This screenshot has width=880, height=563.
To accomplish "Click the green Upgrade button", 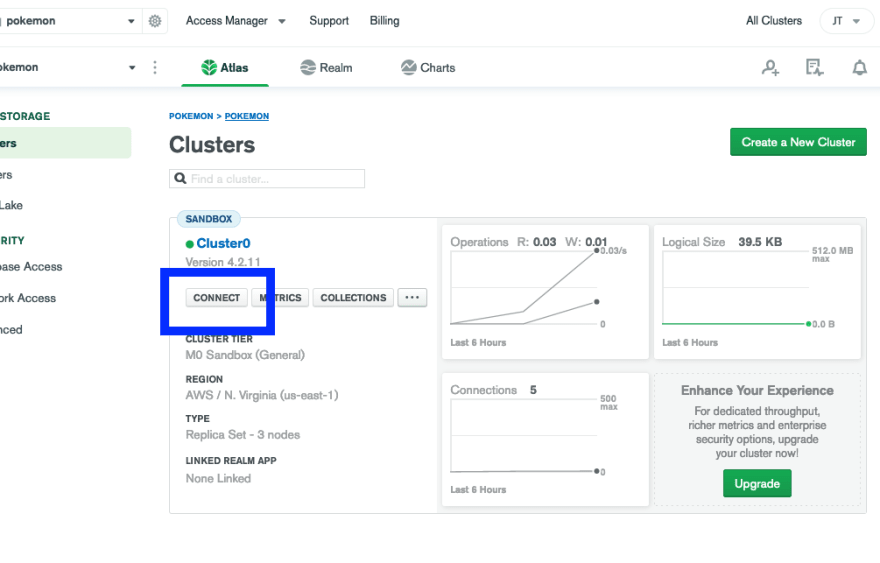I will point(757,483).
